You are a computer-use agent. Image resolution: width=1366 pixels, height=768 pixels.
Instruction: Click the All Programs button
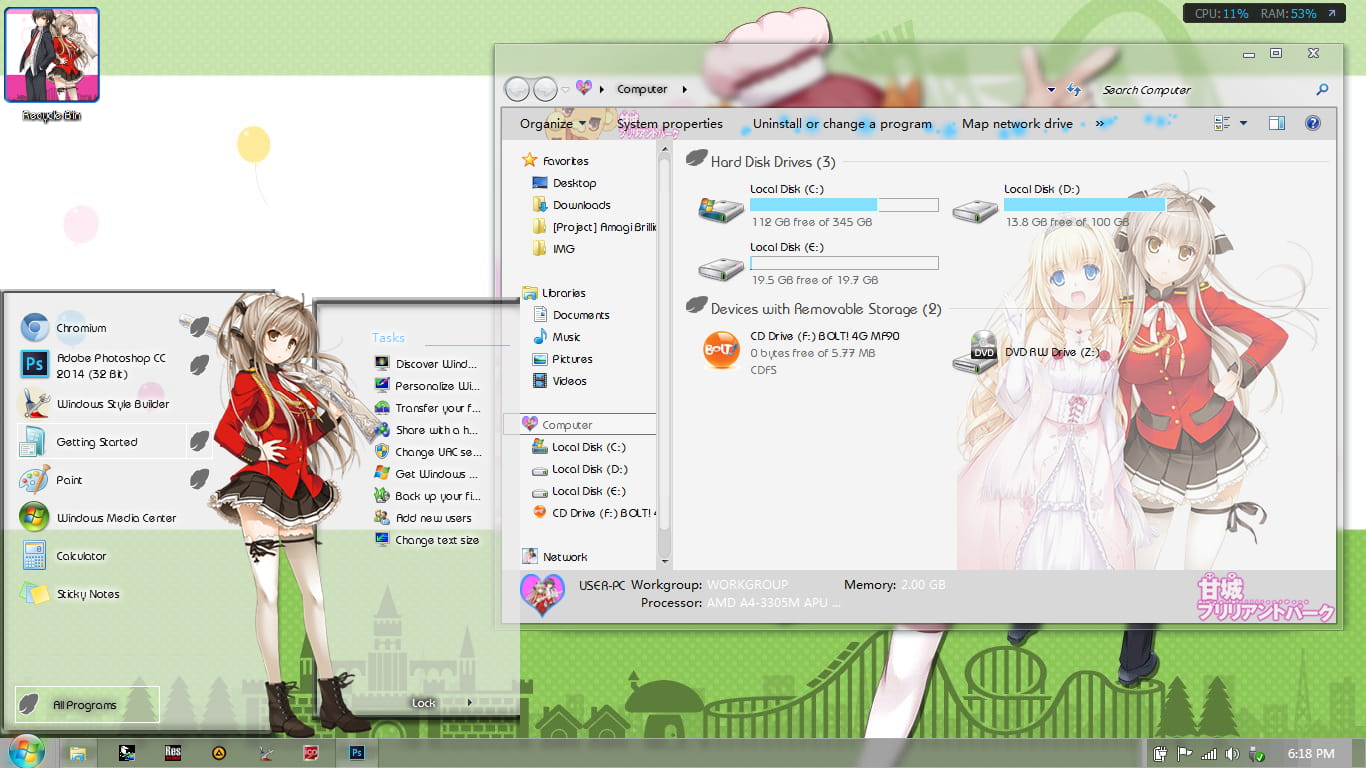[x=85, y=704]
